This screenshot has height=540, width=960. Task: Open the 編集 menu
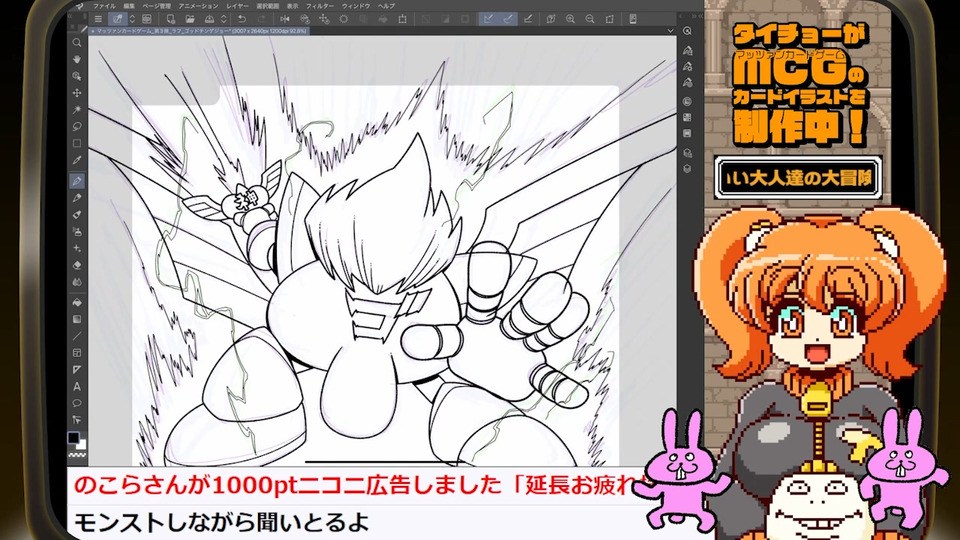(x=129, y=6)
